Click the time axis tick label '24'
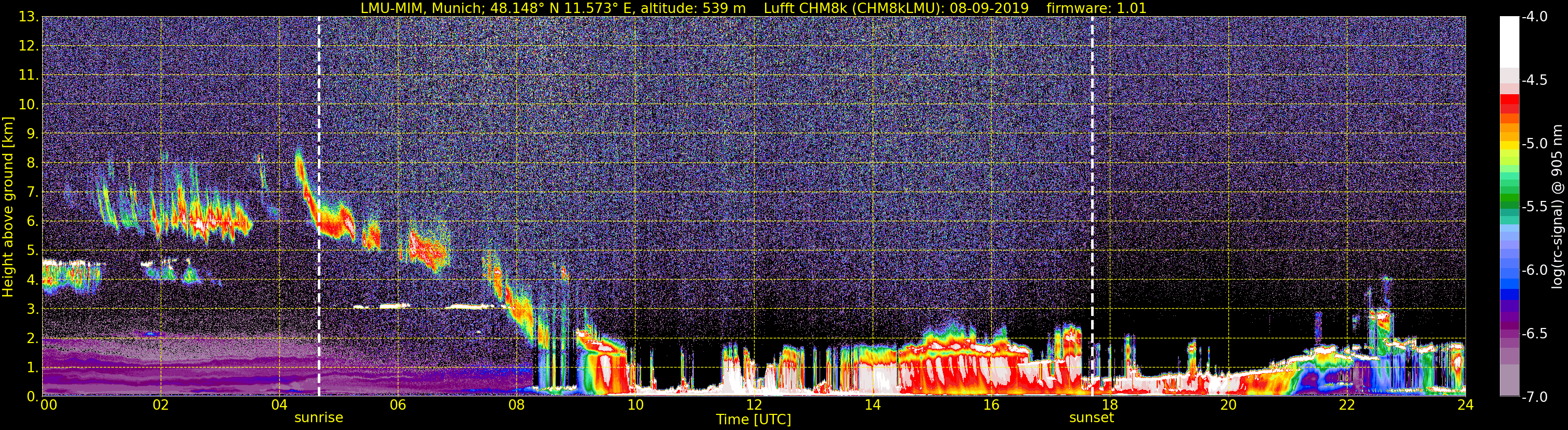The image size is (1568, 430). coord(1465,405)
